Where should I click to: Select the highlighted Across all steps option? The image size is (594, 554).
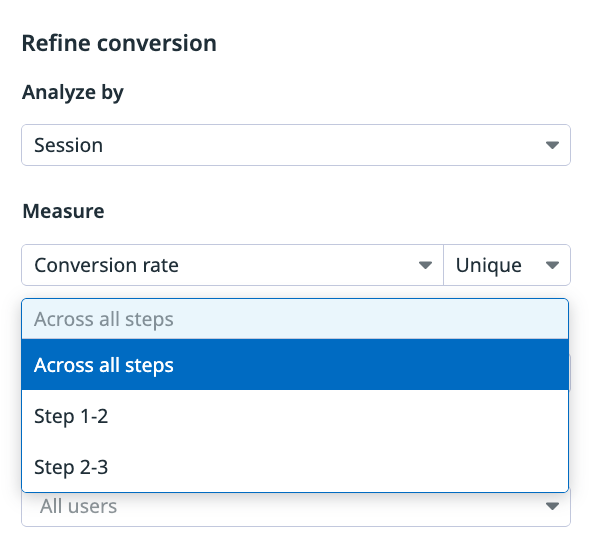[x=295, y=365]
